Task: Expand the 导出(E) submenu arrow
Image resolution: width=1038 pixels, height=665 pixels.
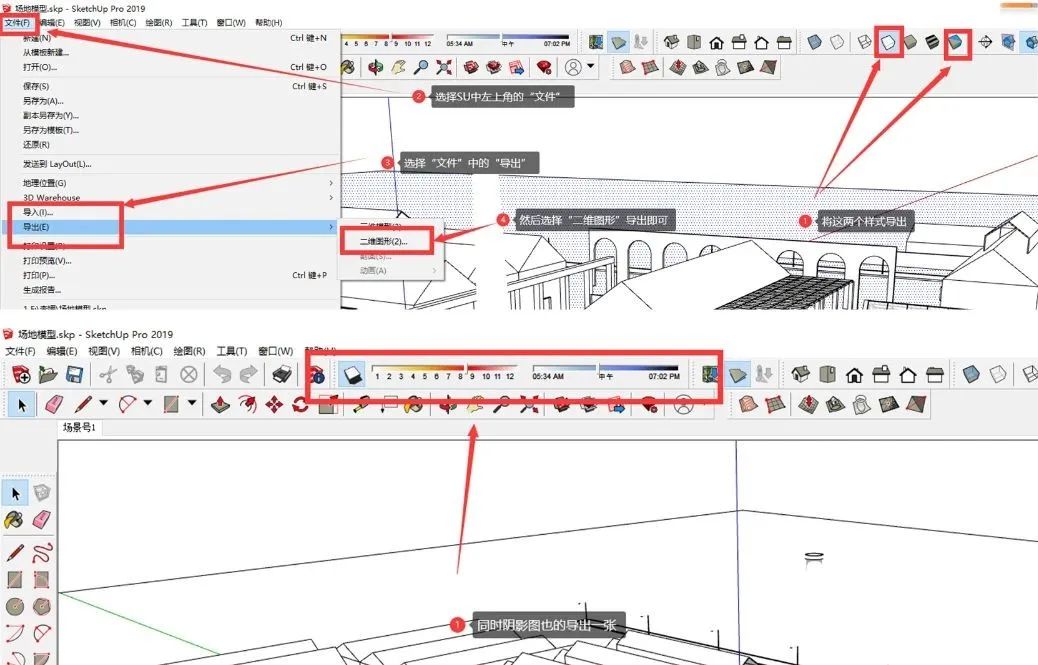Action: point(331,227)
